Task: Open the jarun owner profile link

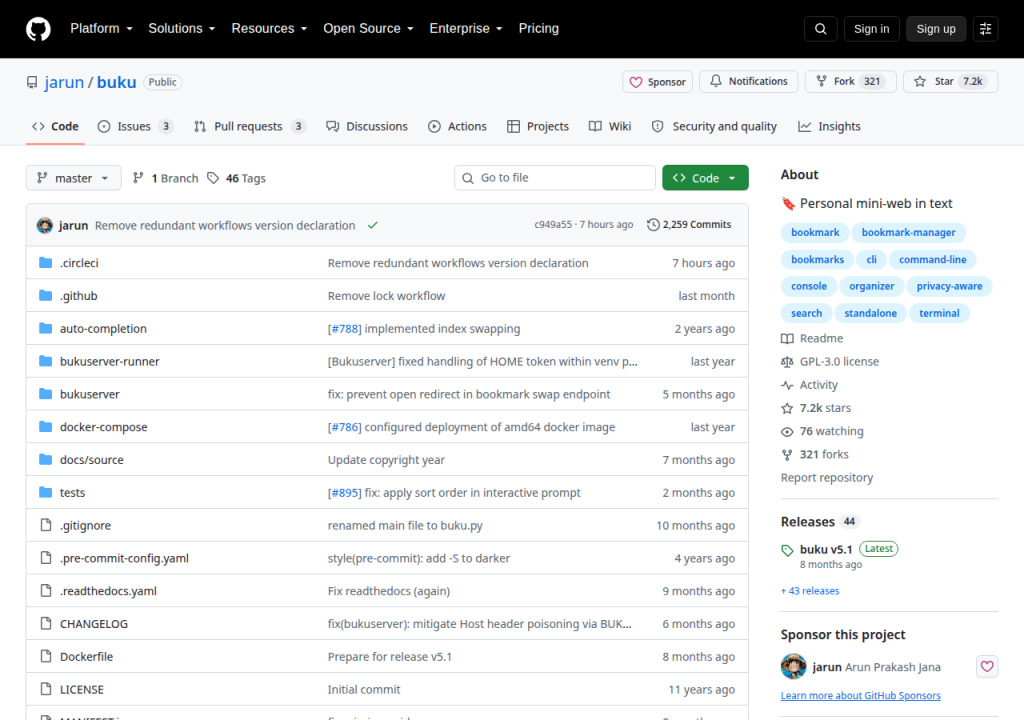Action: 64,82
